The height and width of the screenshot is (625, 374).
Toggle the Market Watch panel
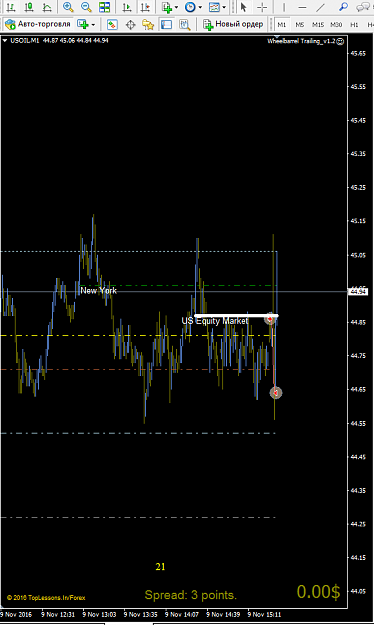112,25
